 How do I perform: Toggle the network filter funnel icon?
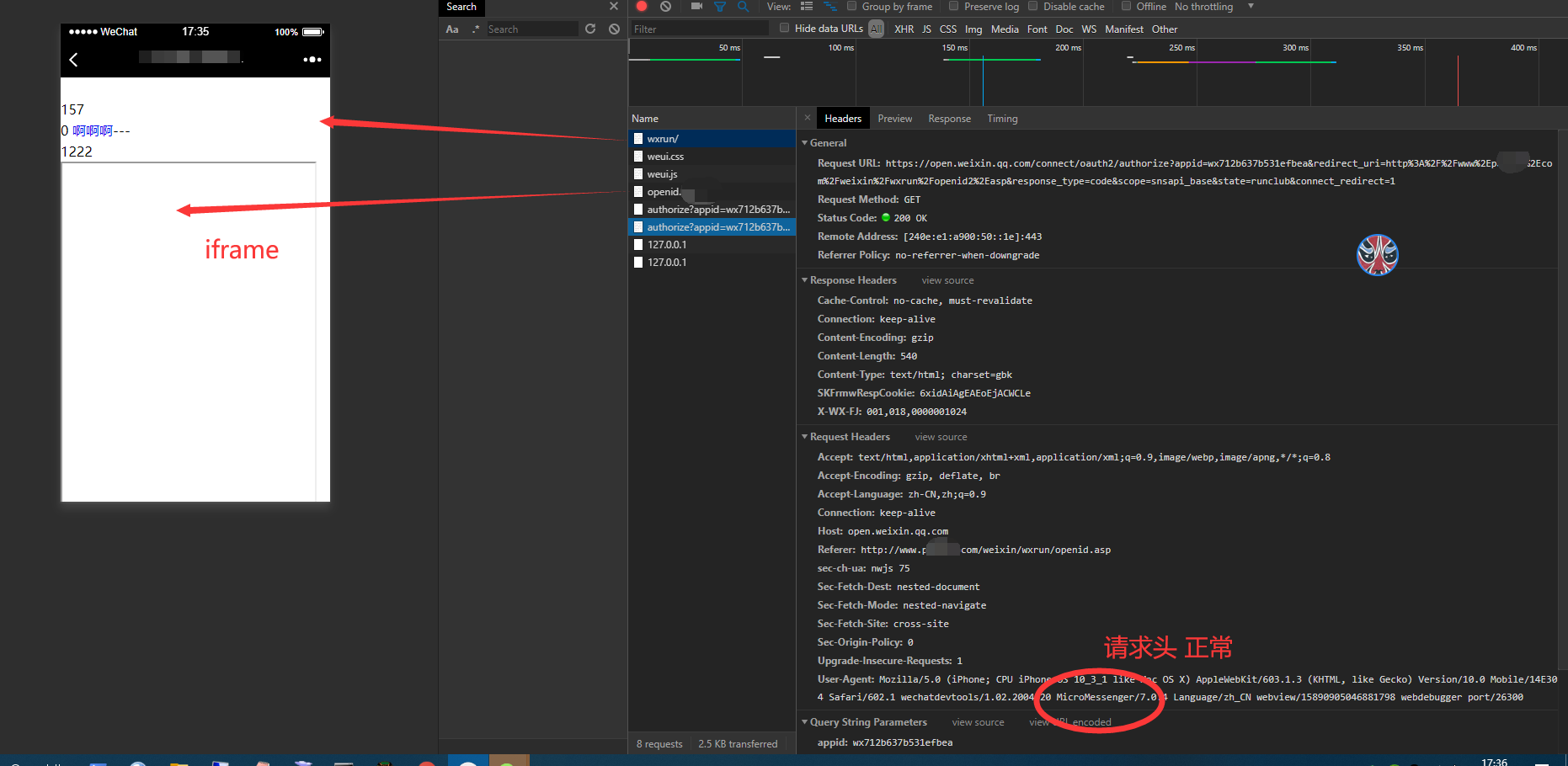pos(720,6)
